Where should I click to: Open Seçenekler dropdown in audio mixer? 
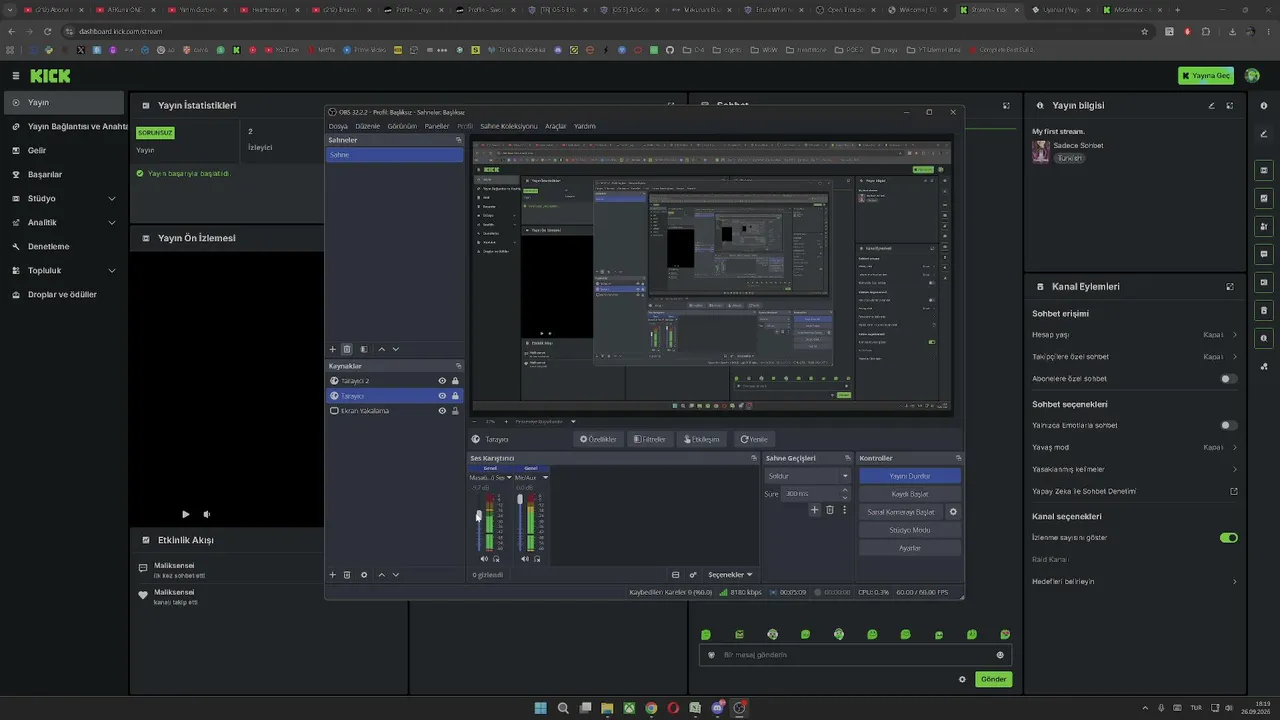[x=730, y=575]
